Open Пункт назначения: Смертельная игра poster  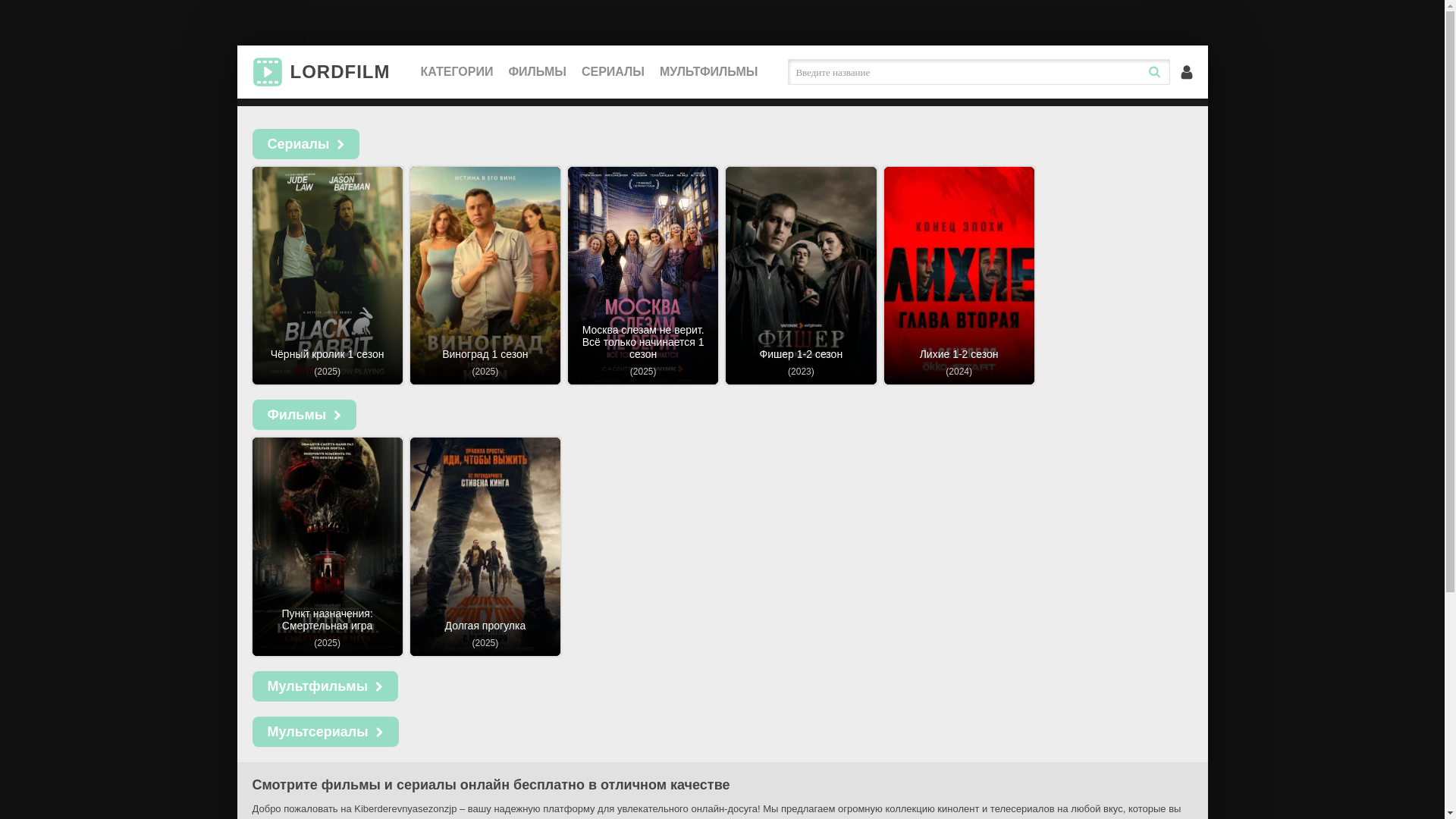coord(328,547)
